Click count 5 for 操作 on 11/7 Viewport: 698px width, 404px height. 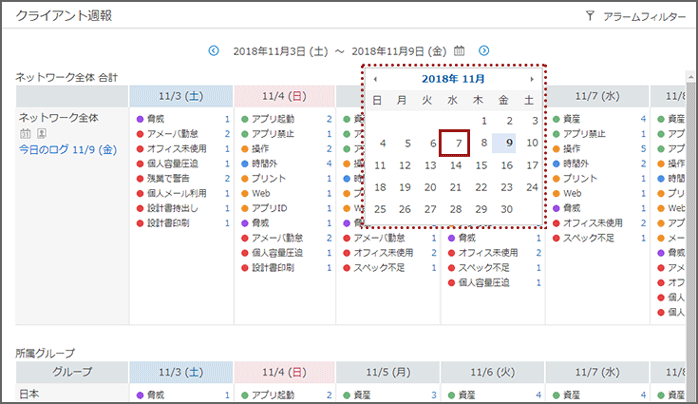[x=643, y=149]
